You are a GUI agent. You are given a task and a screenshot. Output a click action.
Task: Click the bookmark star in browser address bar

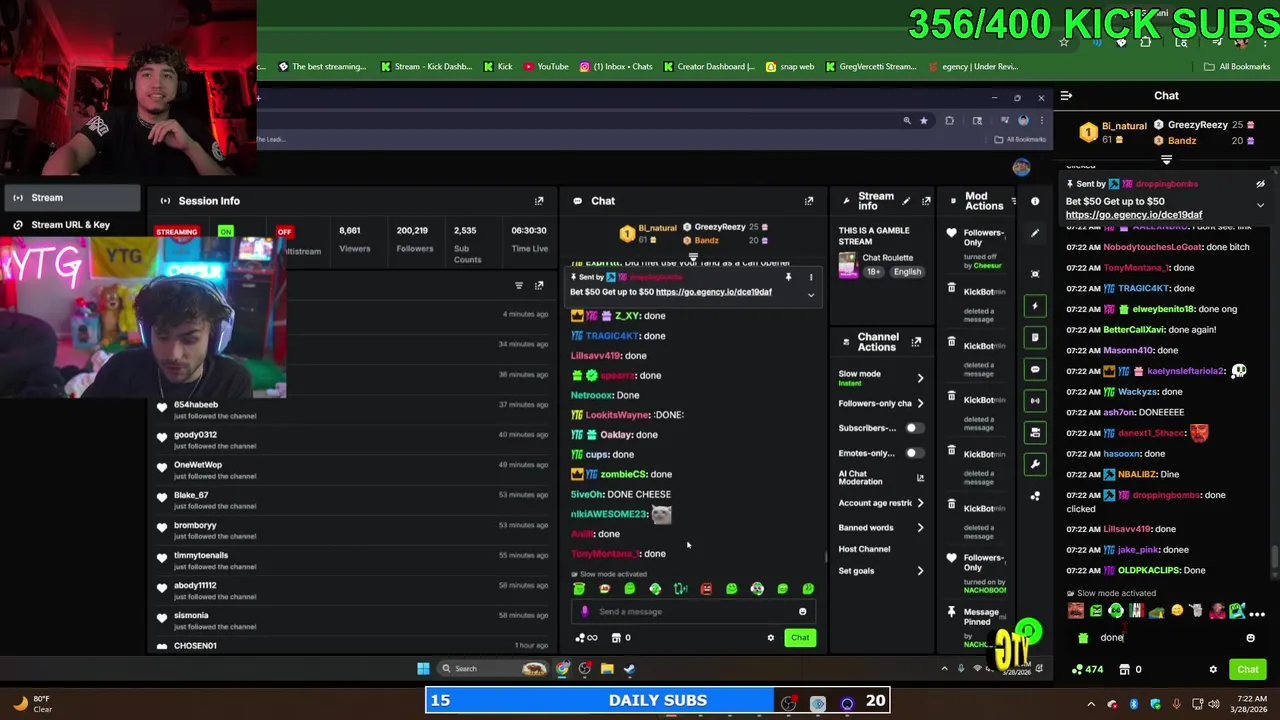[x=923, y=121]
